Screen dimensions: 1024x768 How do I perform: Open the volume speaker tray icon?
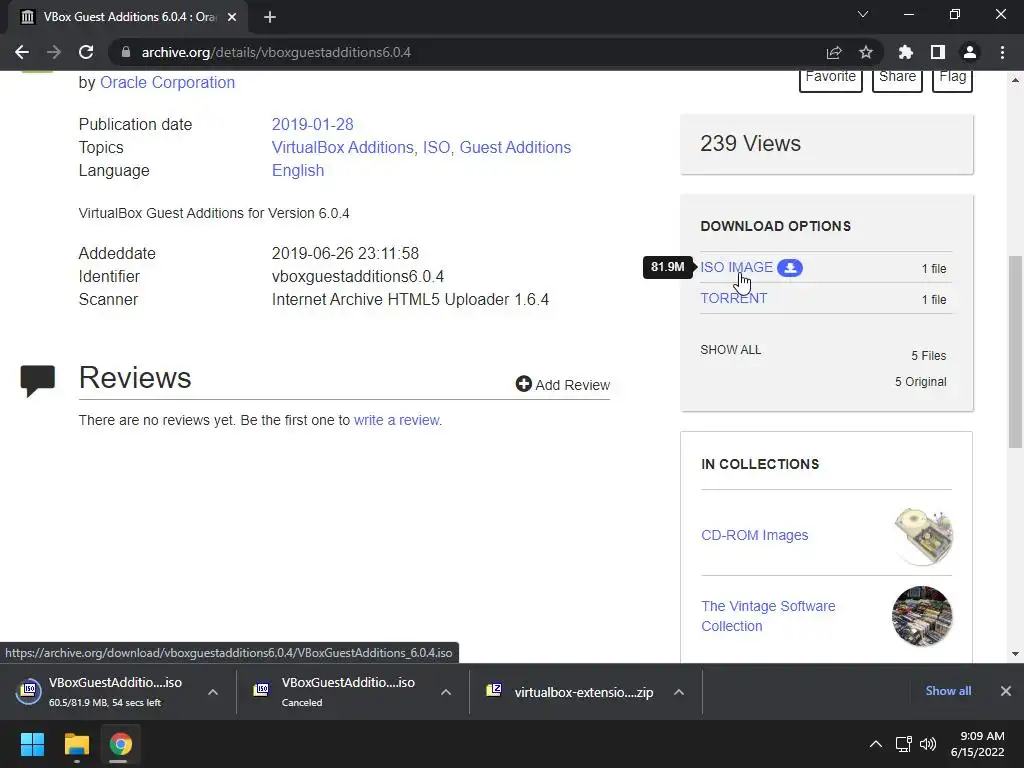[x=927, y=744]
